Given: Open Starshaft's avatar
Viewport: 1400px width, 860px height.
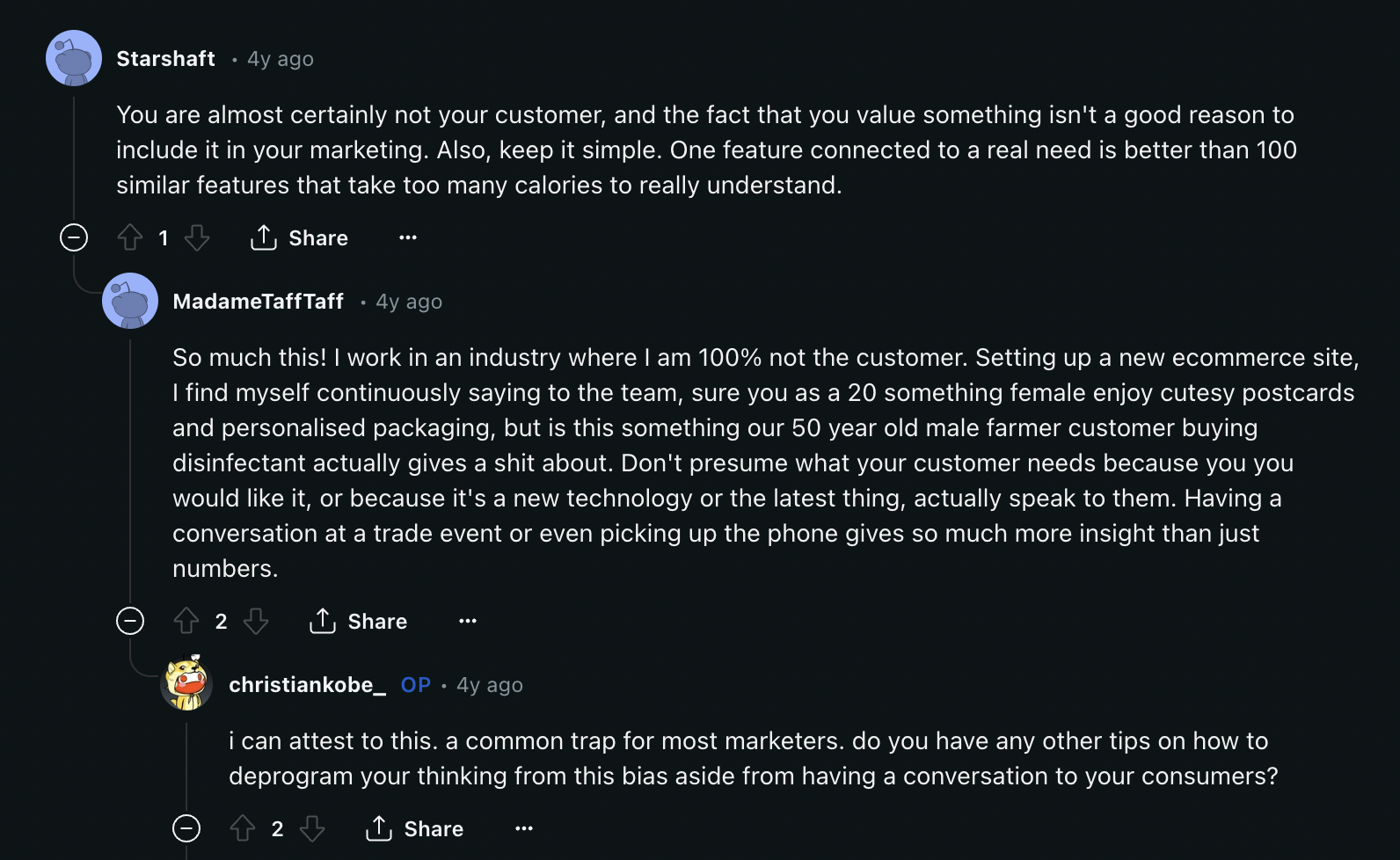Looking at the screenshot, I should (74, 58).
